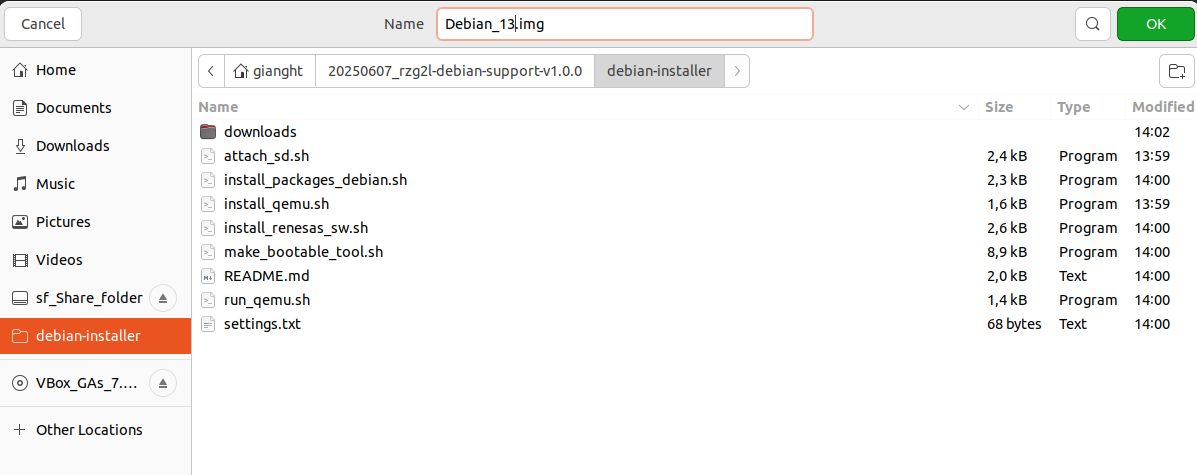This screenshot has width=1197, height=475.
Task: Open 20250607_rzg2l-debian-support-v1.0.0 breadcrumb
Action: 455,71
